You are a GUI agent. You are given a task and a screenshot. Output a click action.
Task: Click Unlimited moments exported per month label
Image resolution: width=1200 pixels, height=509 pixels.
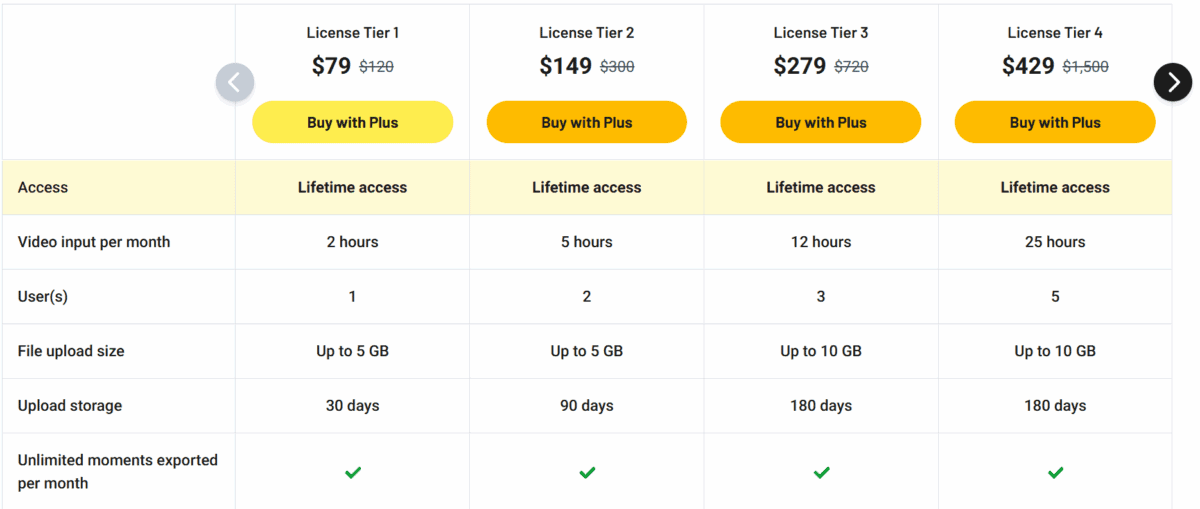tap(118, 472)
